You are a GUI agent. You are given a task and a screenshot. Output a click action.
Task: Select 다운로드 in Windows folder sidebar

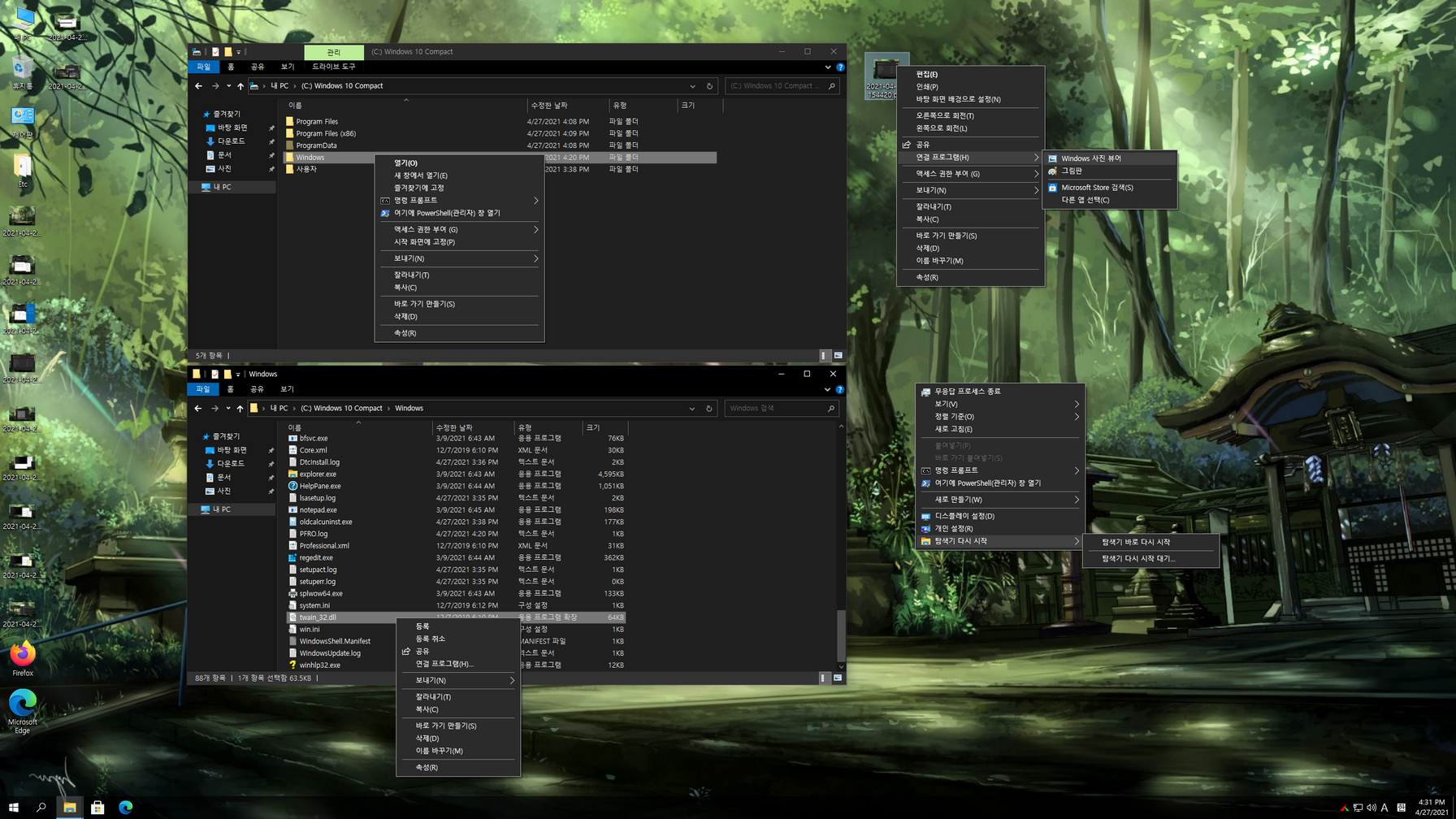click(x=231, y=463)
